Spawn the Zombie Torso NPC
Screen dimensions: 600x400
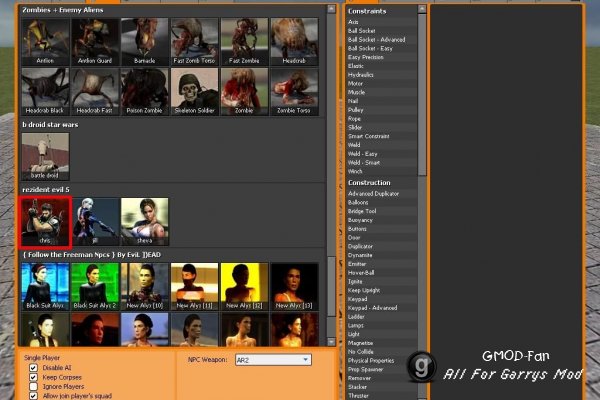(294, 91)
